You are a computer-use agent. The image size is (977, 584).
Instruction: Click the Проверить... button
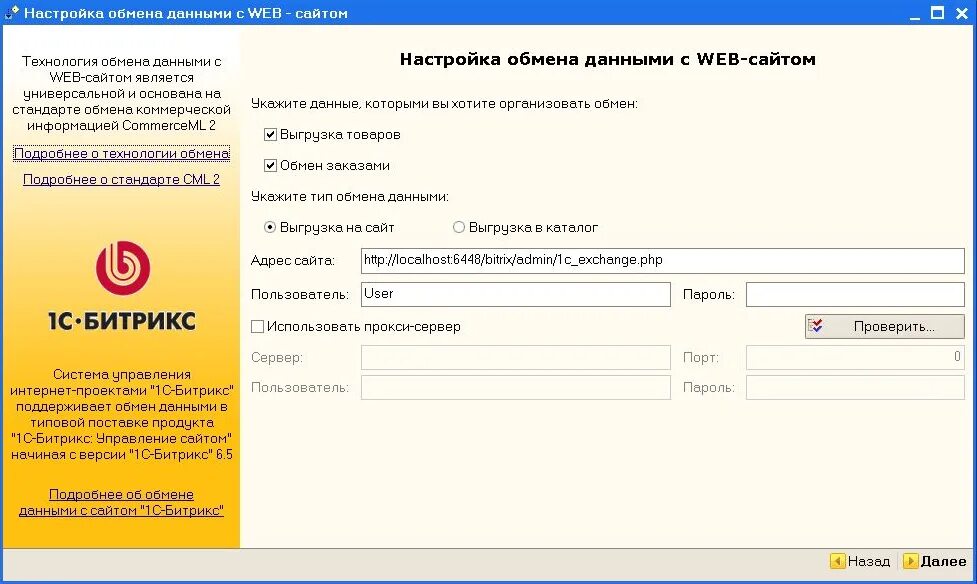(884, 327)
